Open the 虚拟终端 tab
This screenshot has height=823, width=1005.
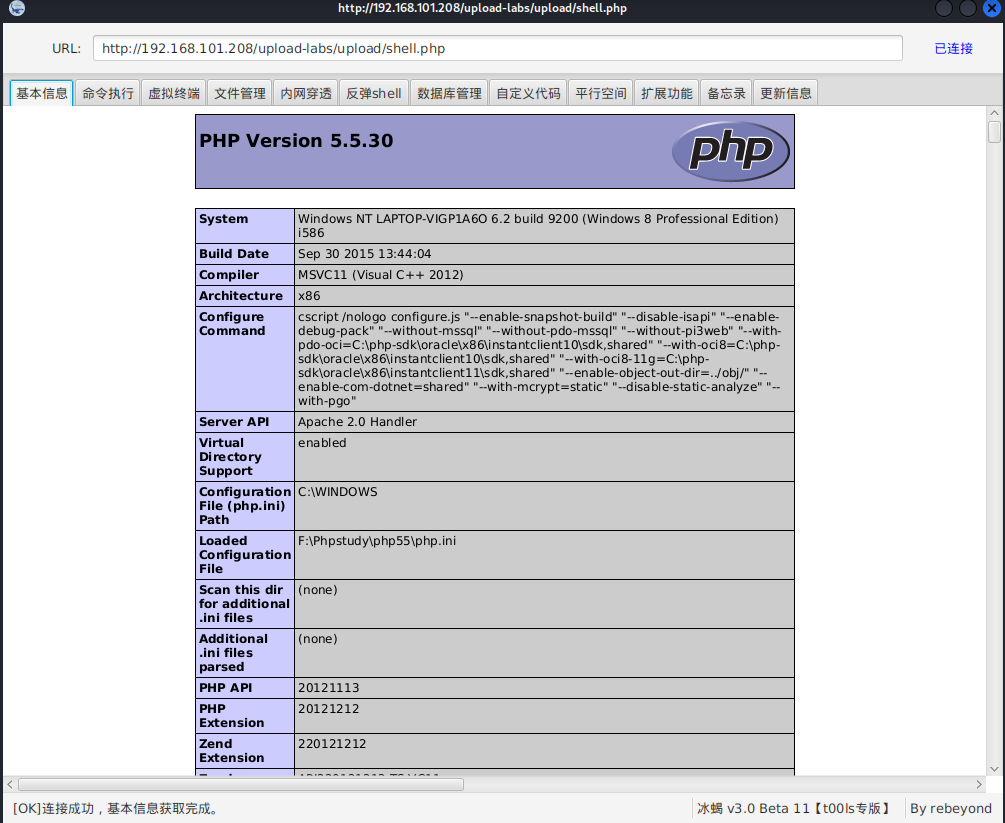[x=174, y=94]
